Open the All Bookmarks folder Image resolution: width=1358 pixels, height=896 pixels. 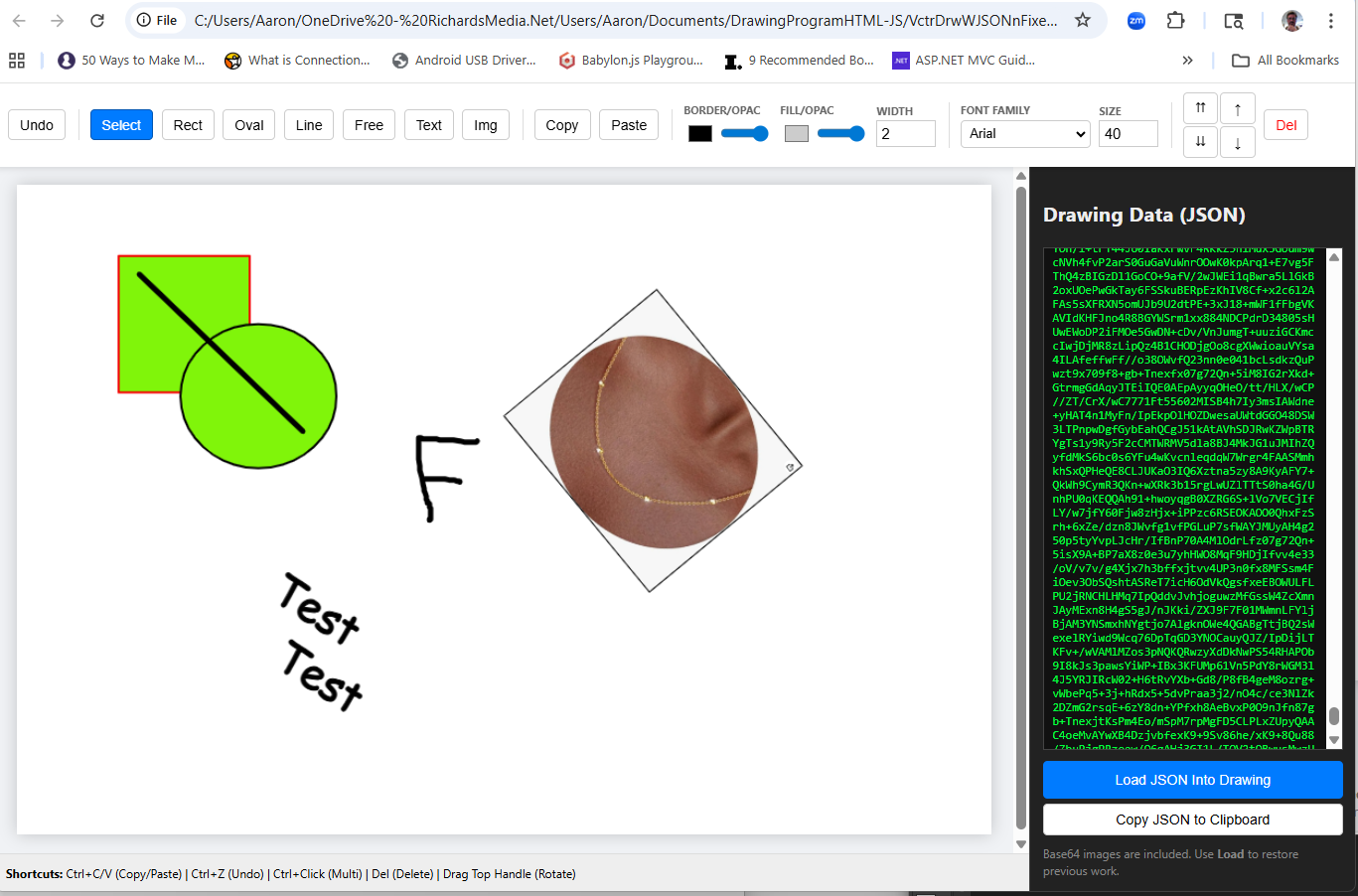pos(1286,60)
